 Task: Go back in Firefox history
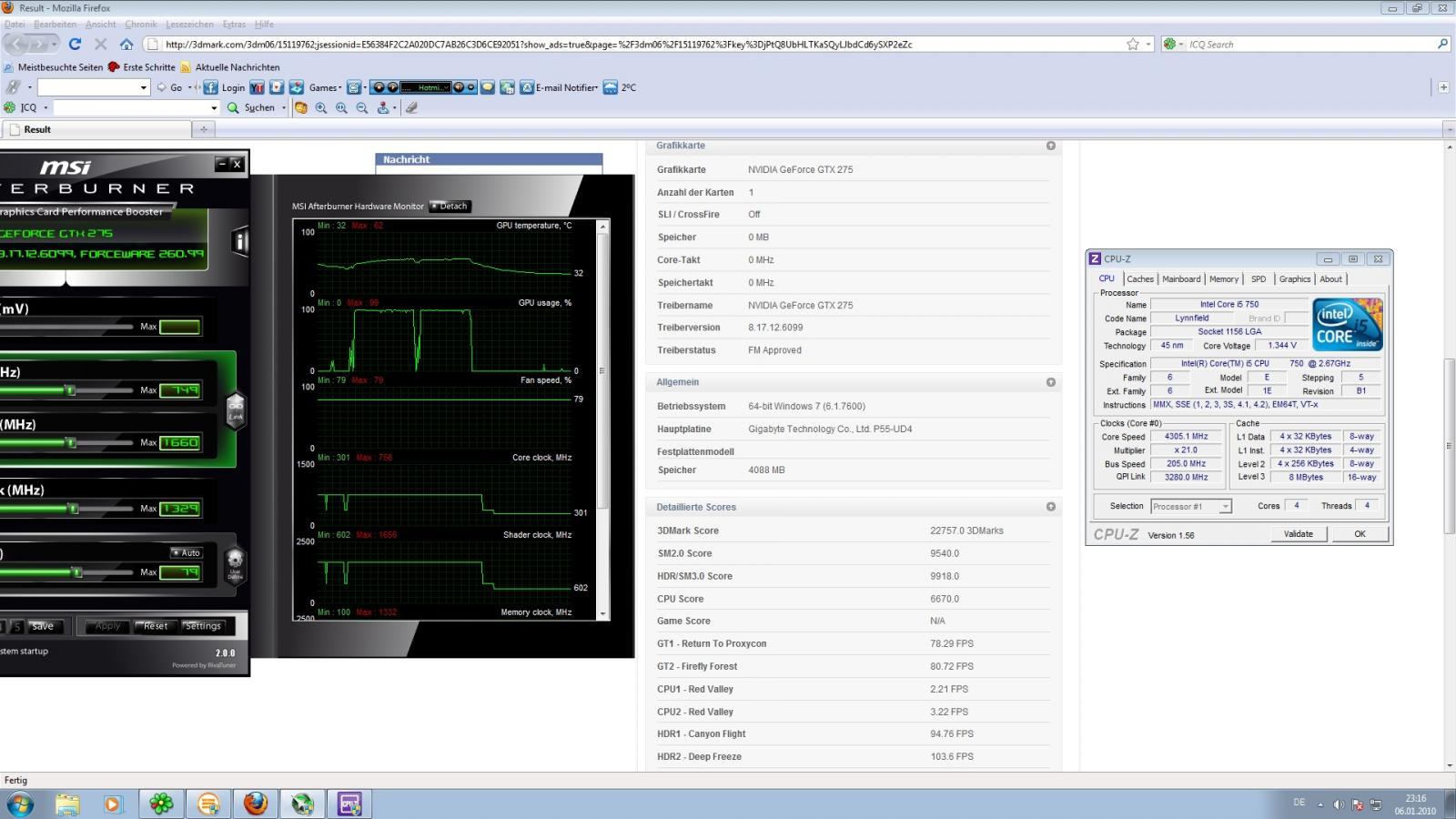coord(16,44)
